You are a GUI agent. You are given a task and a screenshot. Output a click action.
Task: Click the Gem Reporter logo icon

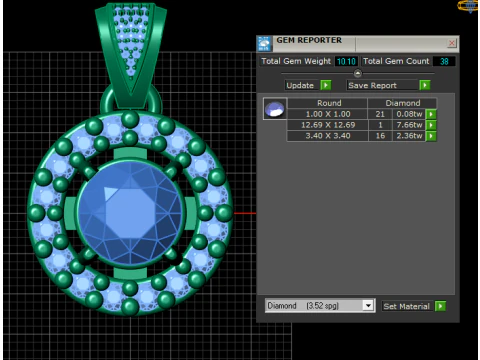(x=264, y=44)
